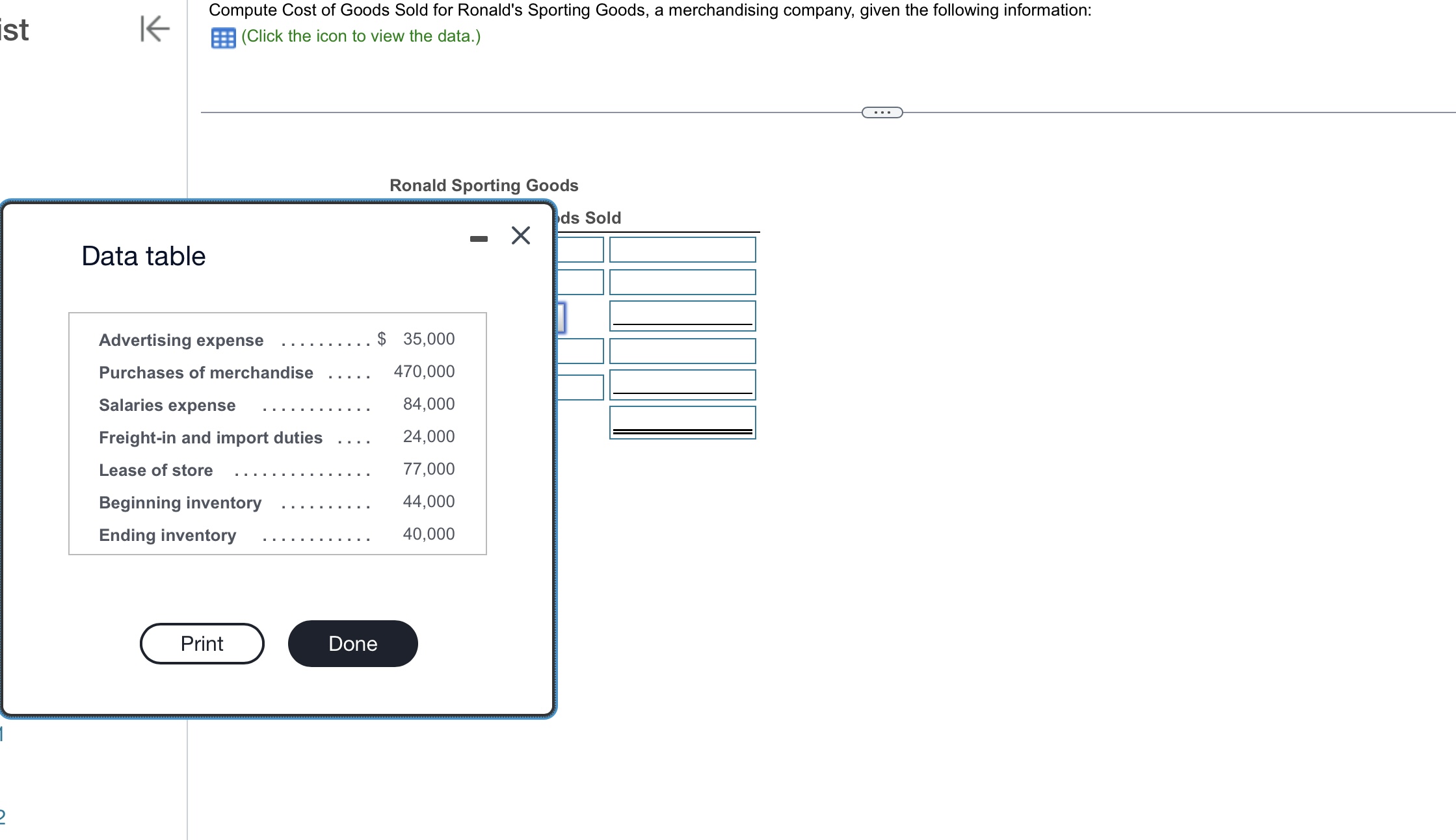Image resolution: width=1456 pixels, height=840 pixels.
Task: Open fourth row label dropdown box
Action: (x=580, y=351)
